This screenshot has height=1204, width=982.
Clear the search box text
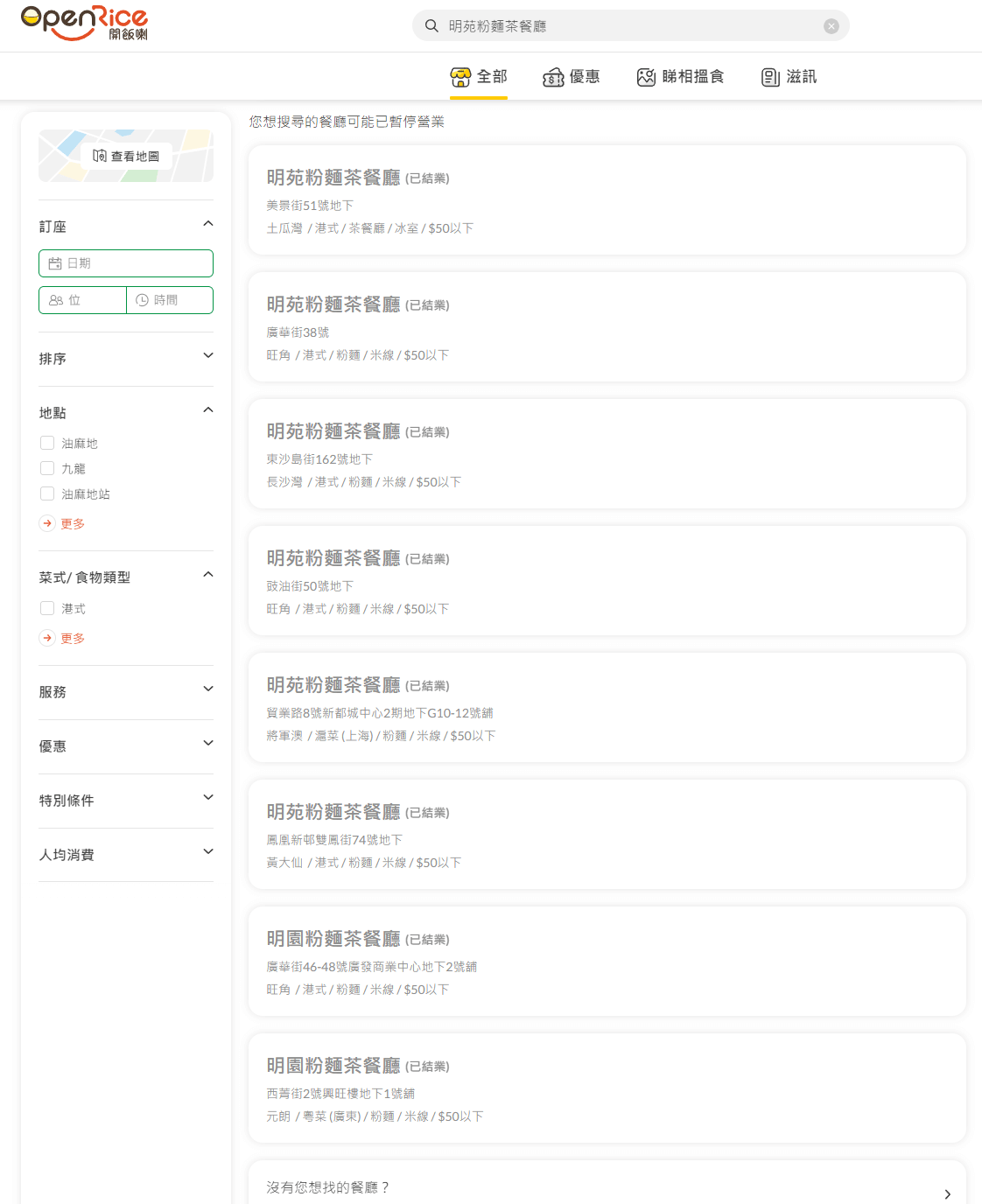(831, 26)
